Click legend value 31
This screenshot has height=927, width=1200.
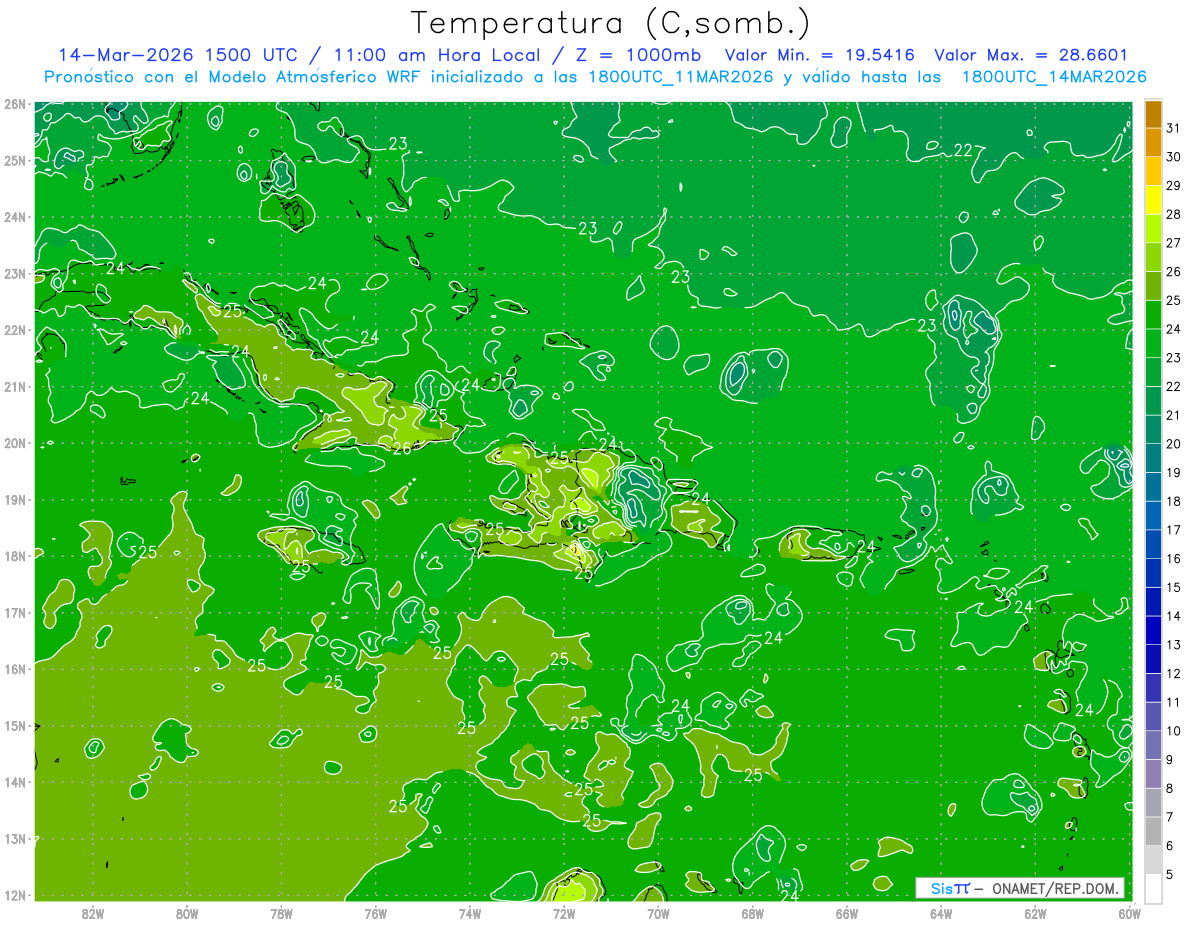pos(1173,127)
